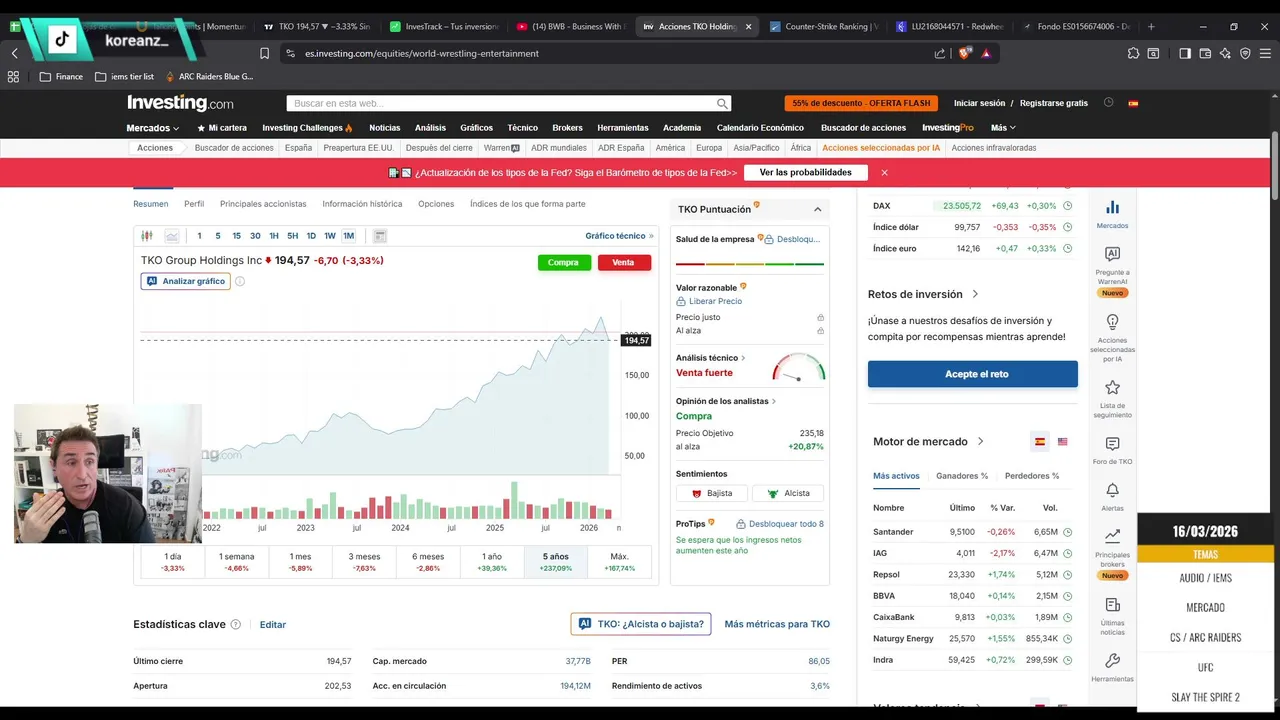
Task: Set chart interval to 5H
Action: coord(292,236)
